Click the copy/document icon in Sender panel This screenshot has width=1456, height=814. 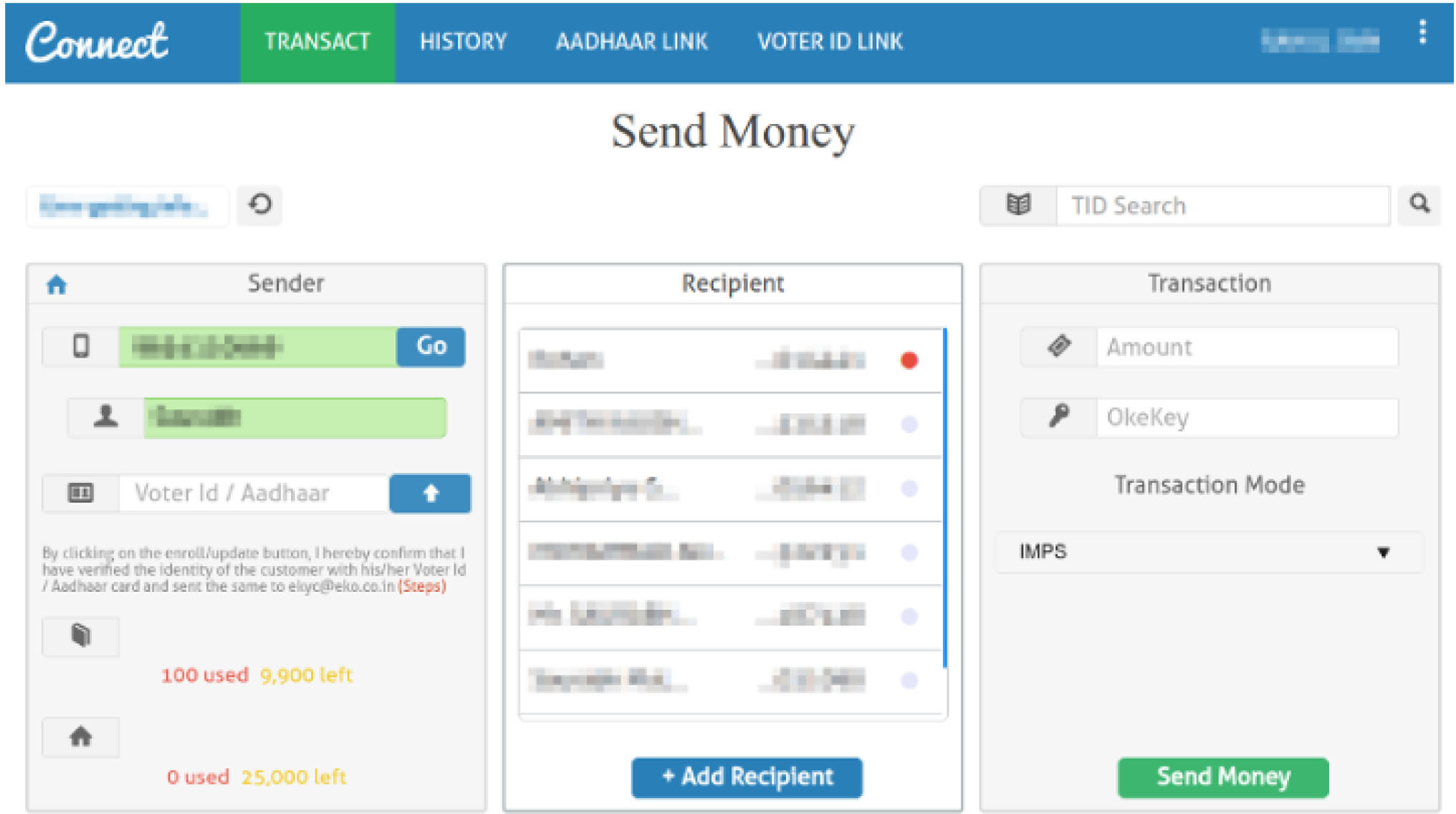(80, 635)
